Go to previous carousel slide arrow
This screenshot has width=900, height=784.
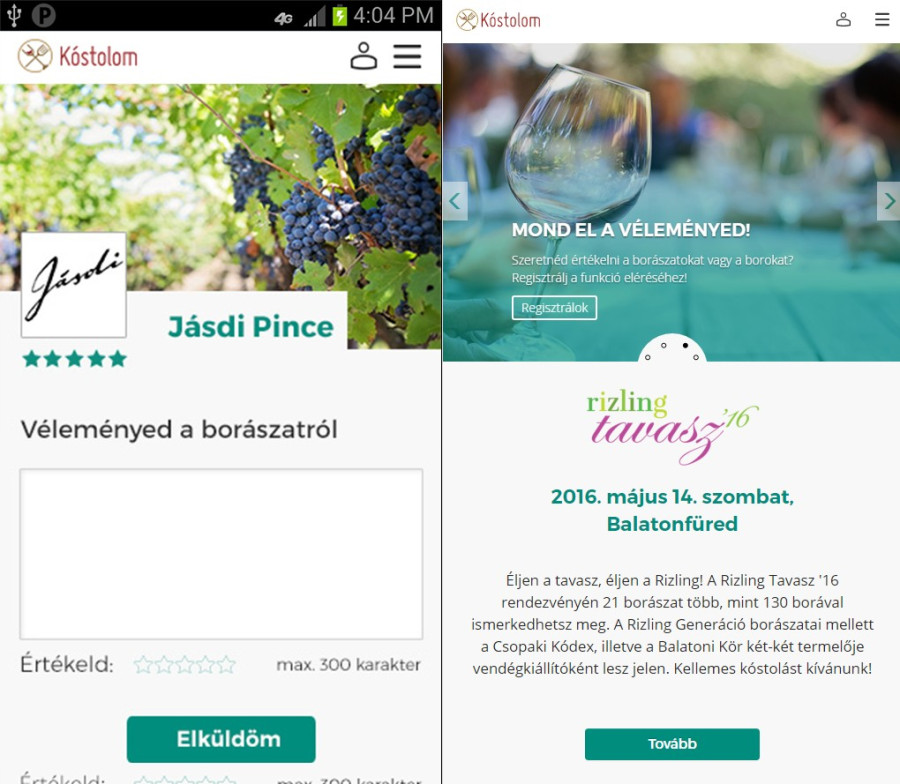coord(455,201)
